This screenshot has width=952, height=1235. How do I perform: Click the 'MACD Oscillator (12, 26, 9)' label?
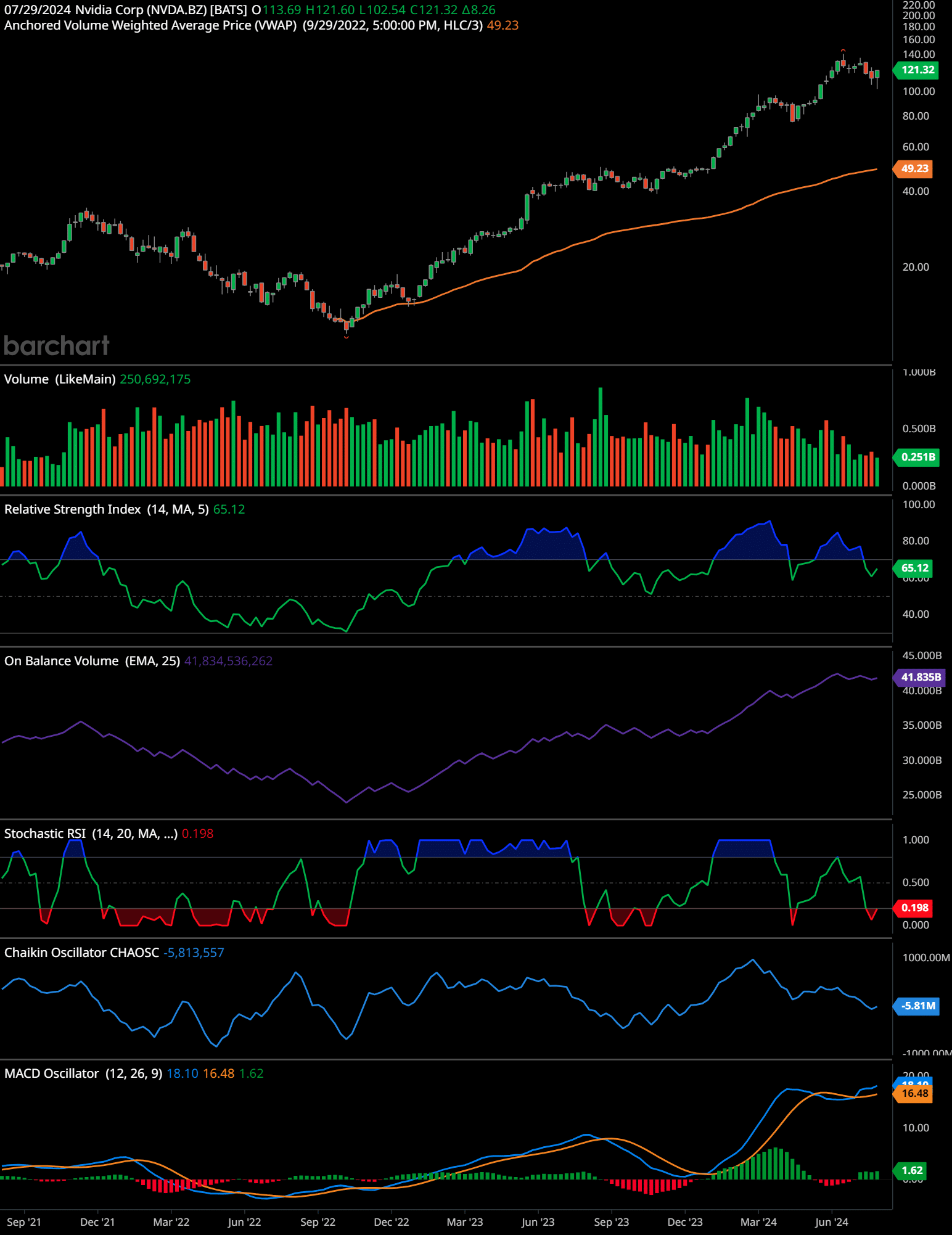83,1073
